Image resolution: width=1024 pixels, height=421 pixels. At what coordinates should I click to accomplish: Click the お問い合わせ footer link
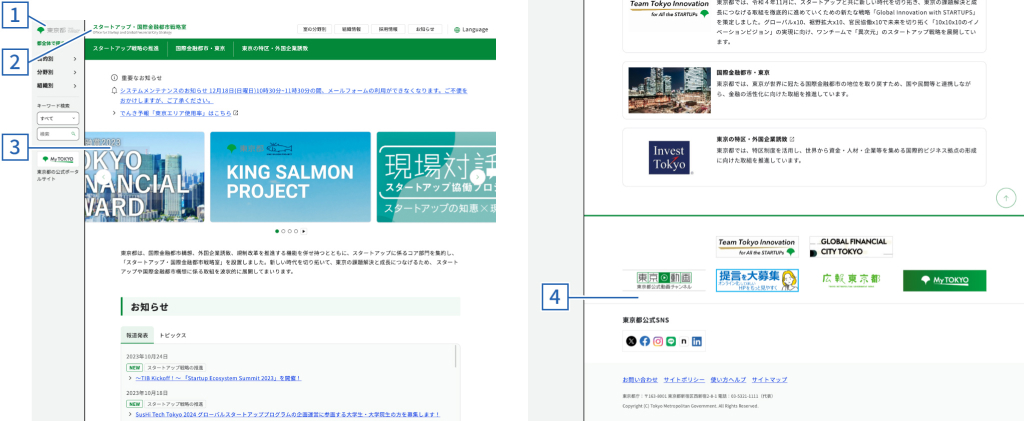pyautogui.click(x=640, y=379)
